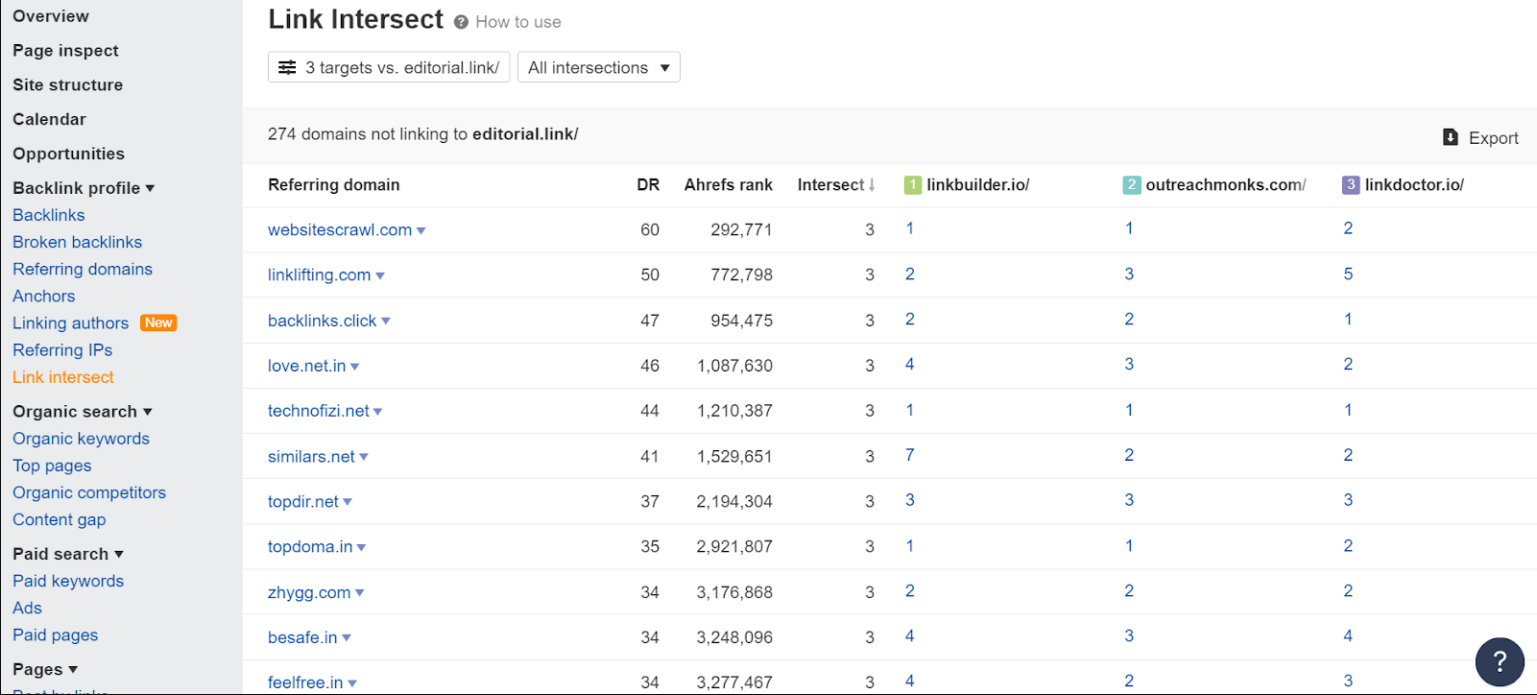The height and width of the screenshot is (695, 1537).
Task: Expand the topdoma.in domain arrow
Action: (x=361, y=548)
